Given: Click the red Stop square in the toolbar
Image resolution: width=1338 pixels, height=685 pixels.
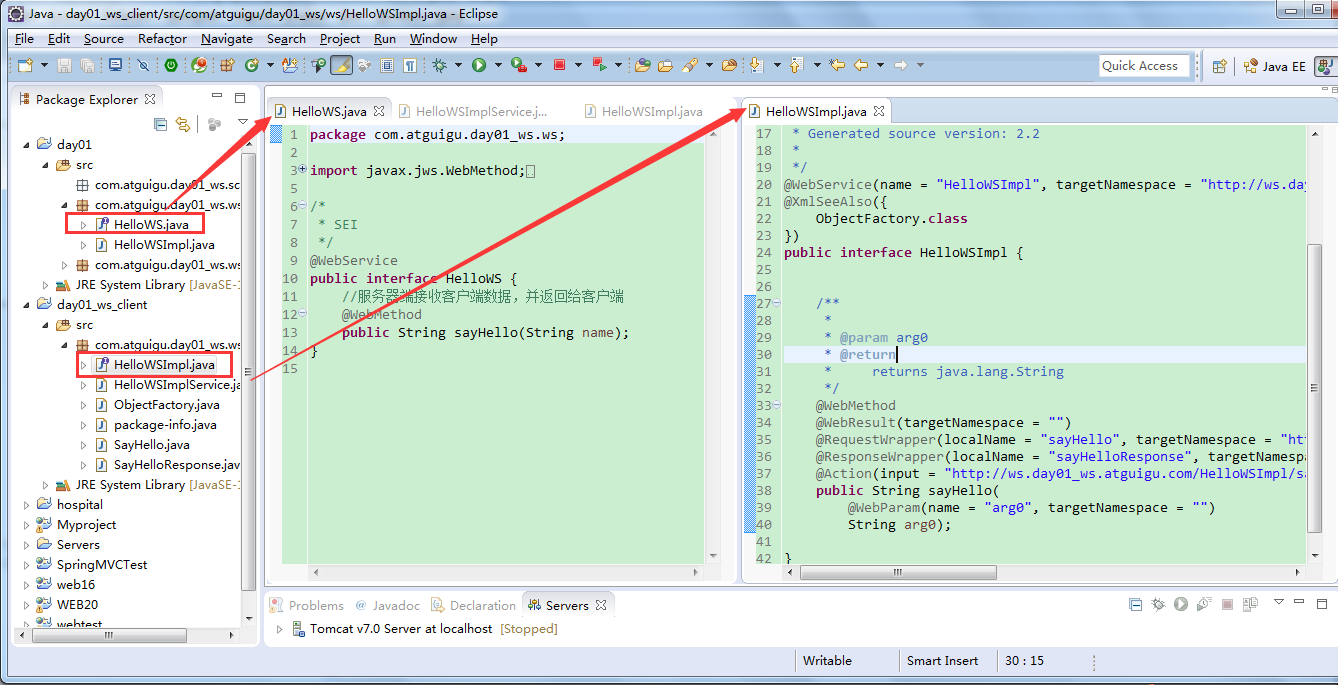Looking at the screenshot, I should pyautogui.click(x=558, y=65).
